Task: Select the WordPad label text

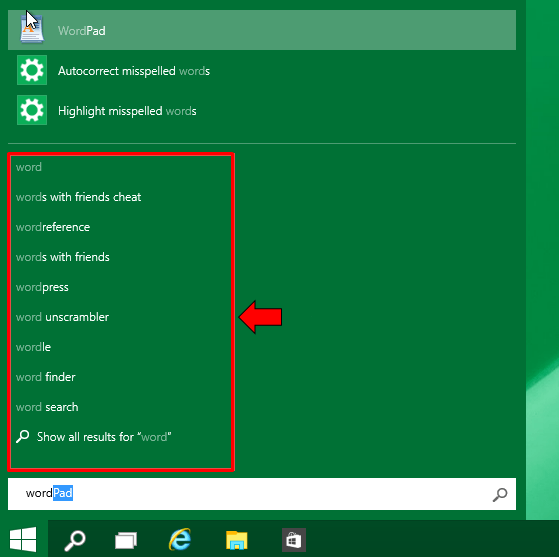Action: click(x=82, y=31)
